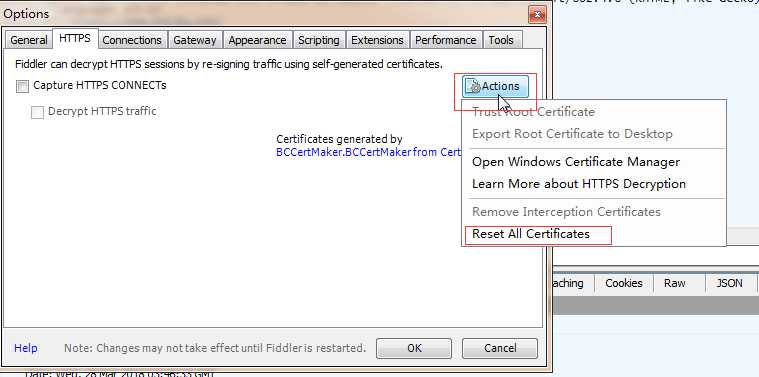This screenshot has width=759, height=377.
Task: Toggle Decrypt HTTPS traffic checkbox
Action: (x=37, y=112)
